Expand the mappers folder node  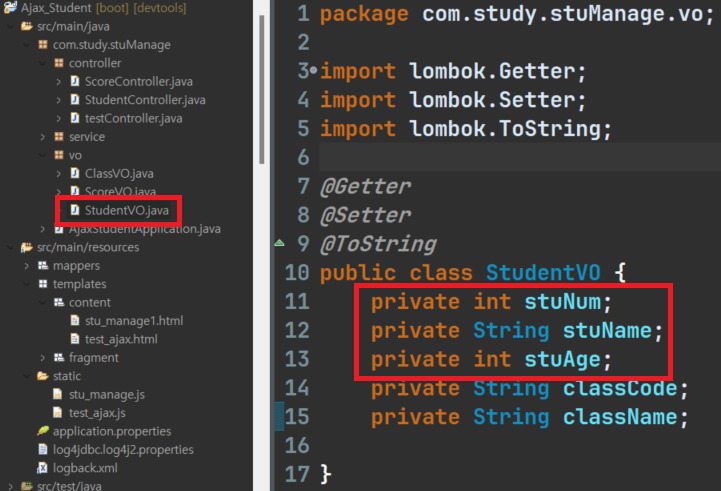pyautogui.click(x=27, y=266)
